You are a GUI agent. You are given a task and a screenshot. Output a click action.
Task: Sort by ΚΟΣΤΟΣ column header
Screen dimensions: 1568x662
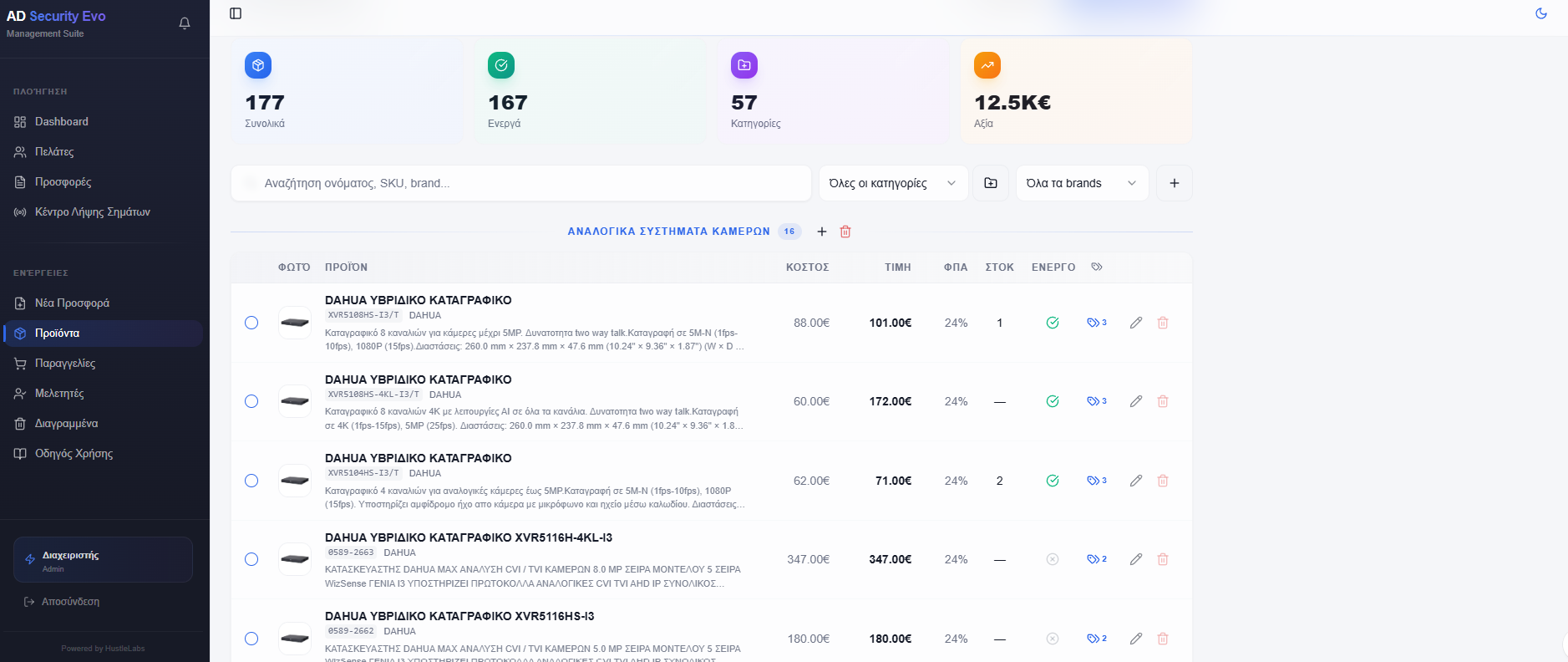point(807,267)
